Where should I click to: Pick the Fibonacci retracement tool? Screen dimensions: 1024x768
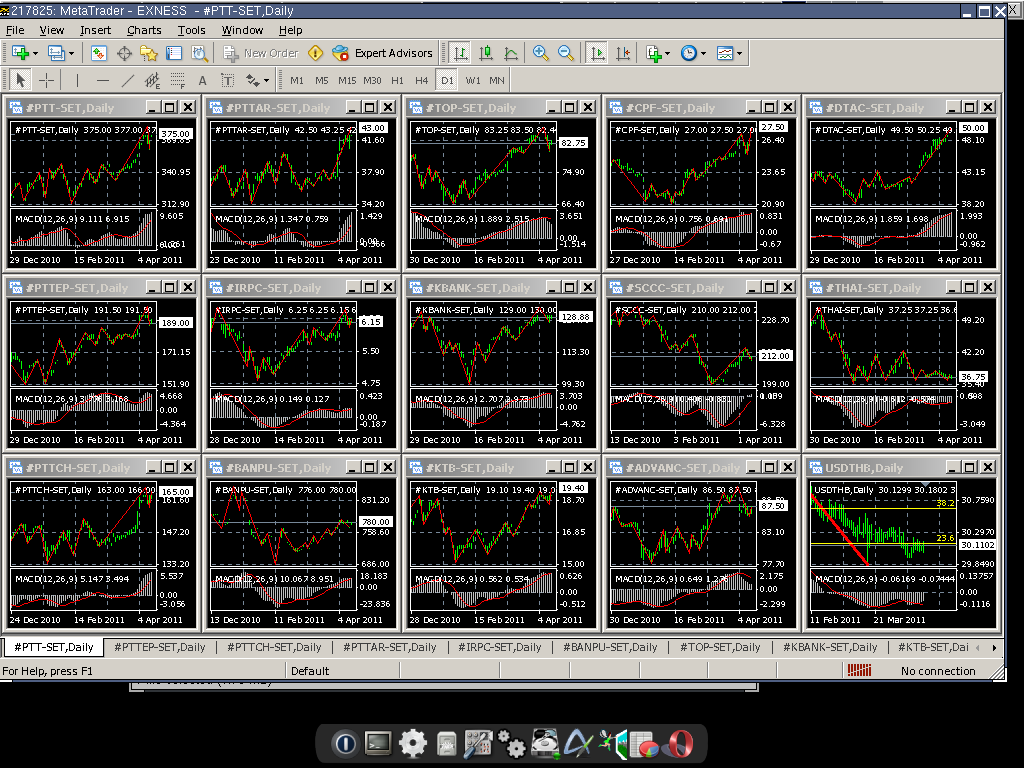175,80
